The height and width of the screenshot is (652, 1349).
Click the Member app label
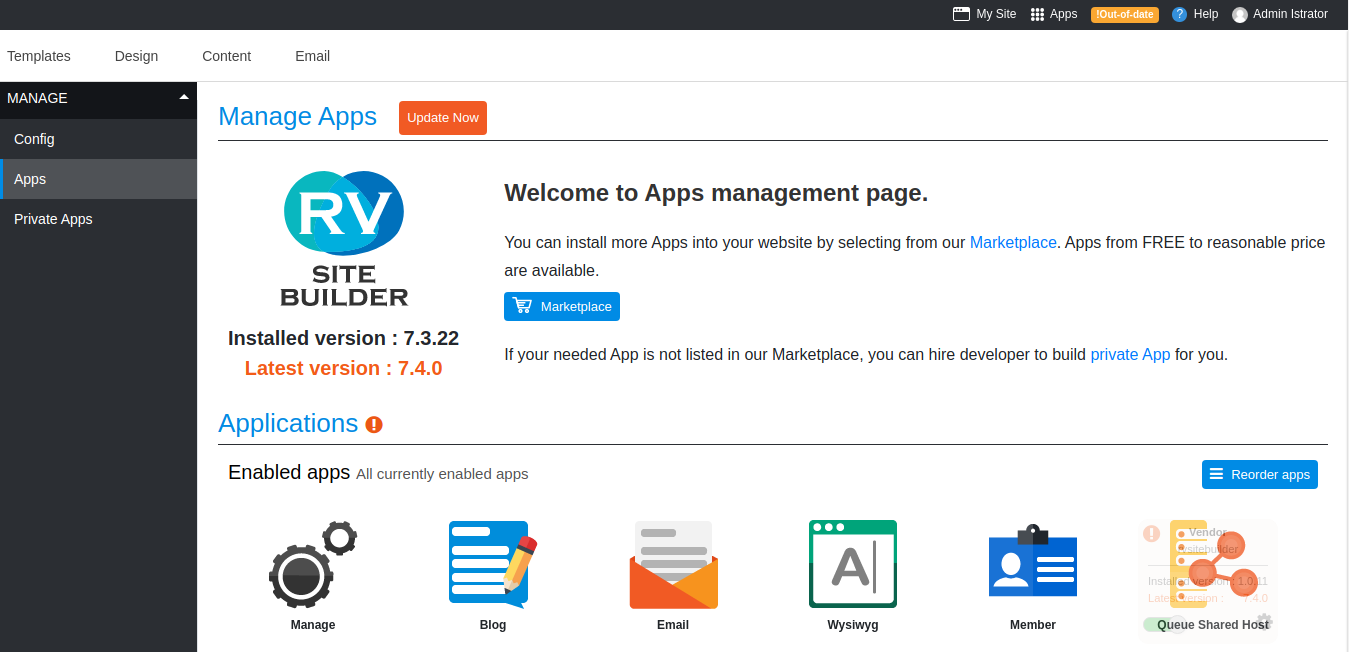(1033, 625)
